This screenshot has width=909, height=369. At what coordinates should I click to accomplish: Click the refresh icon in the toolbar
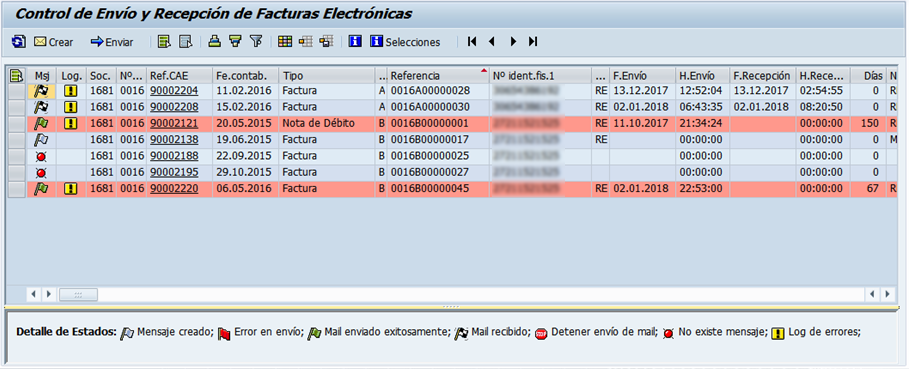(19, 42)
